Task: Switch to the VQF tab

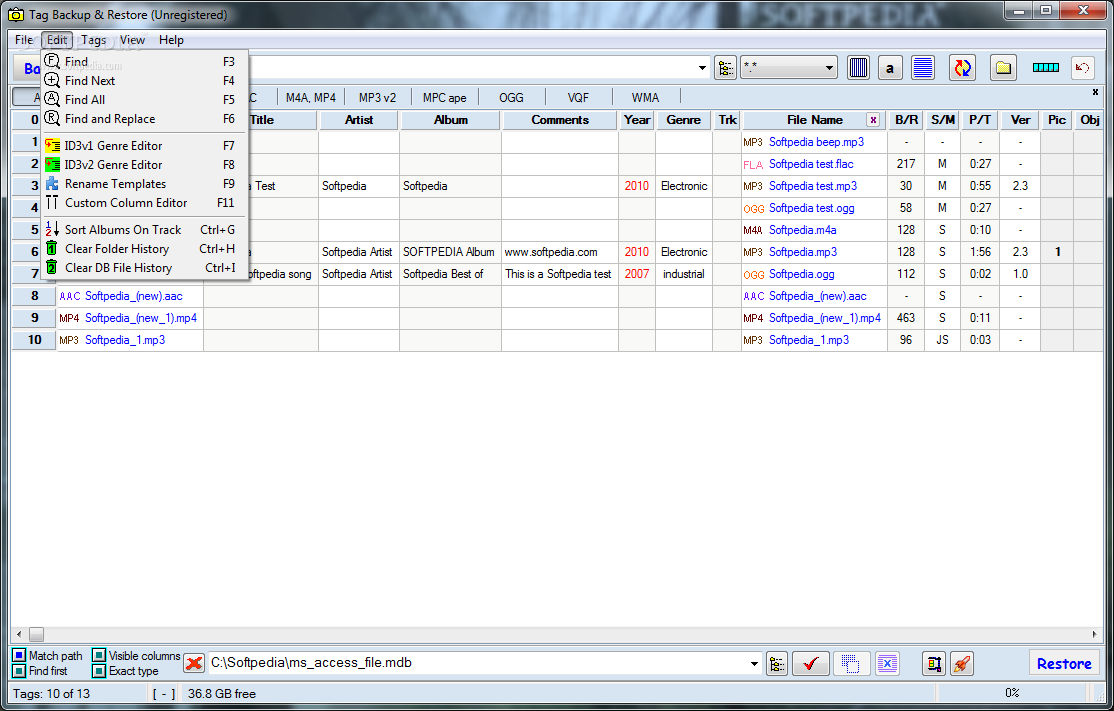Action: point(578,98)
